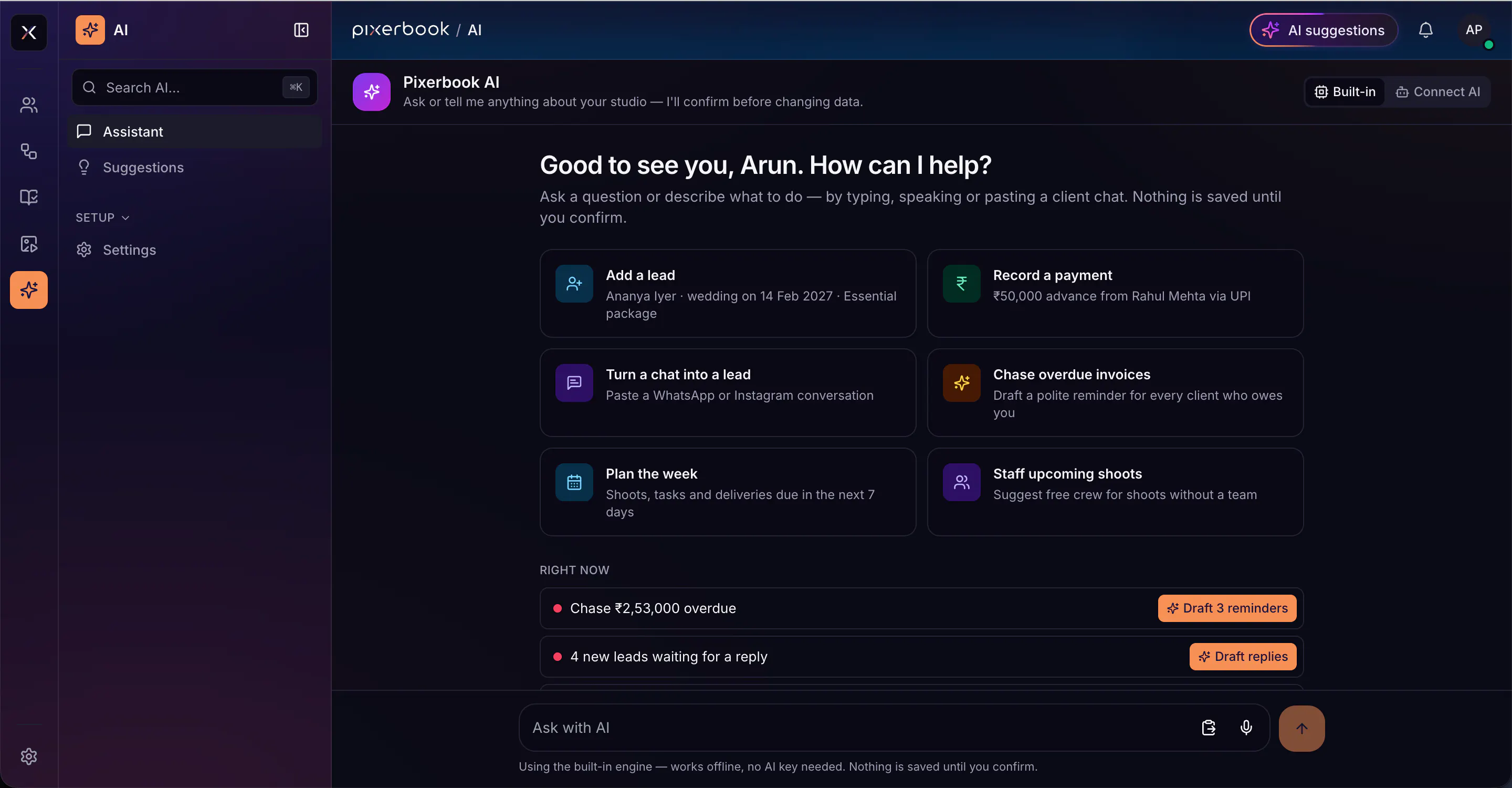Viewport: 1512px width, 788px height.
Task: Collapse the sidebar panel icon
Action: tap(301, 30)
